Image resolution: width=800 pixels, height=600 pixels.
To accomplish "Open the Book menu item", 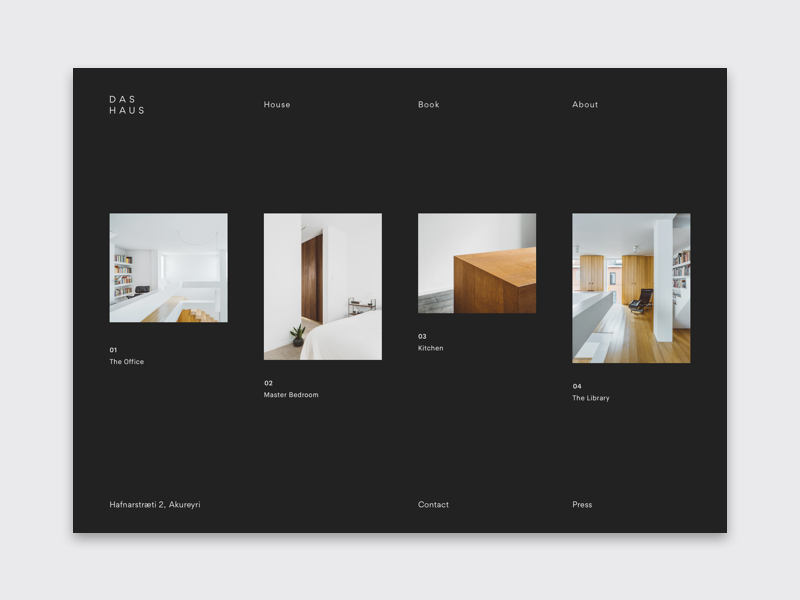I will coord(429,105).
